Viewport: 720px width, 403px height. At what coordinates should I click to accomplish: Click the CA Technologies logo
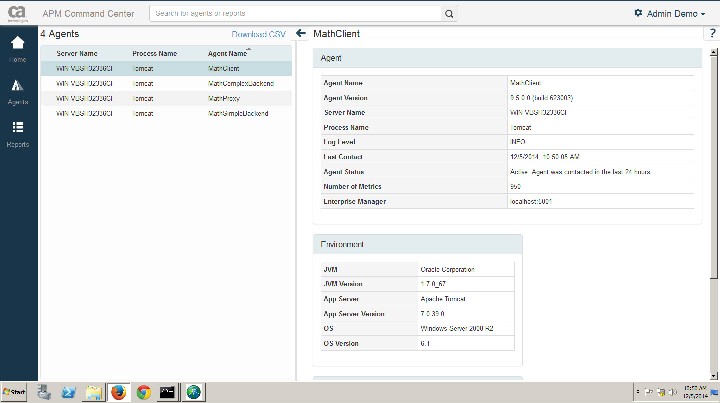(x=18, y=13)
